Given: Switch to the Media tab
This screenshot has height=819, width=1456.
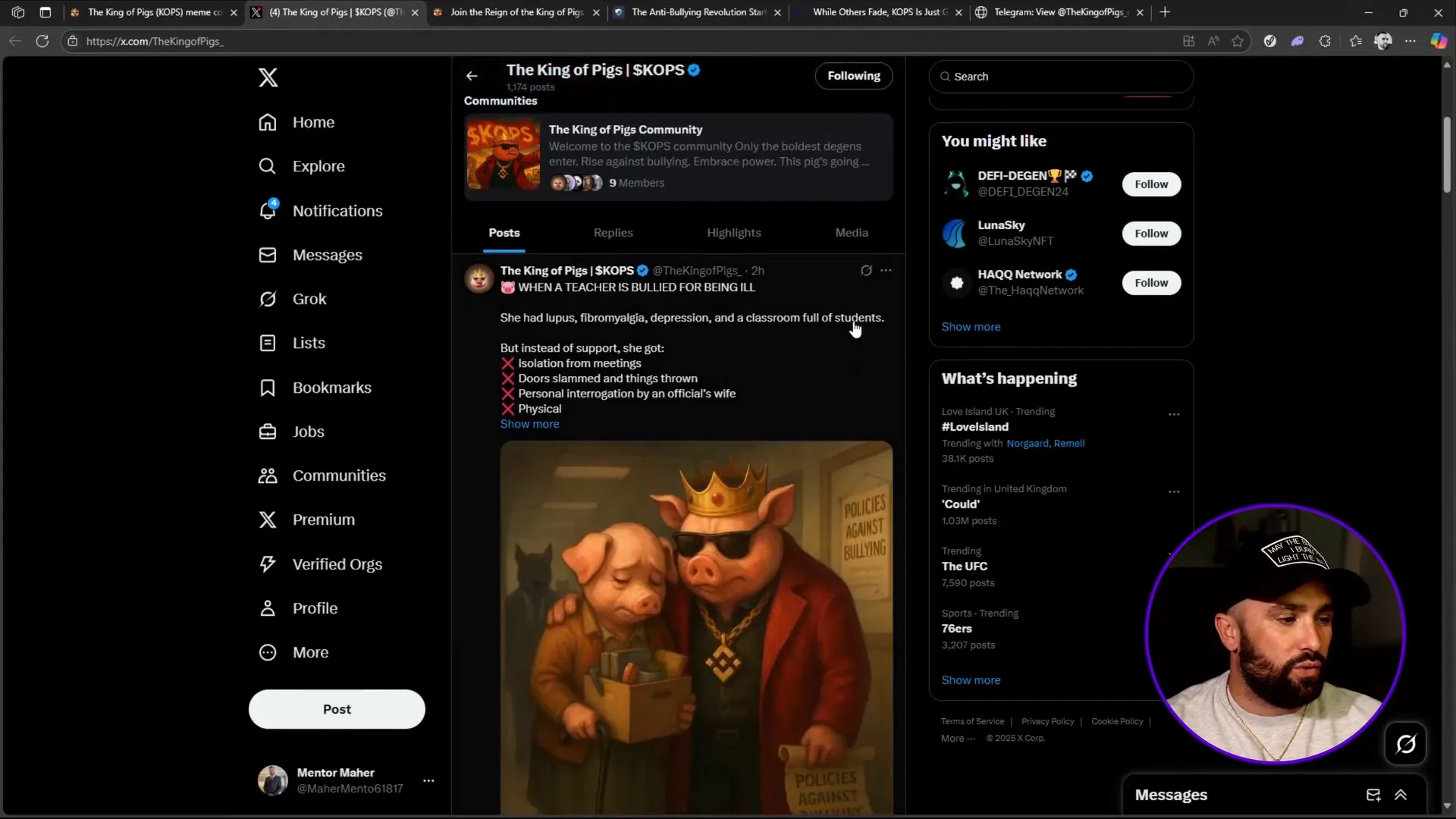Looking at the screenshot, I should 852,233.
